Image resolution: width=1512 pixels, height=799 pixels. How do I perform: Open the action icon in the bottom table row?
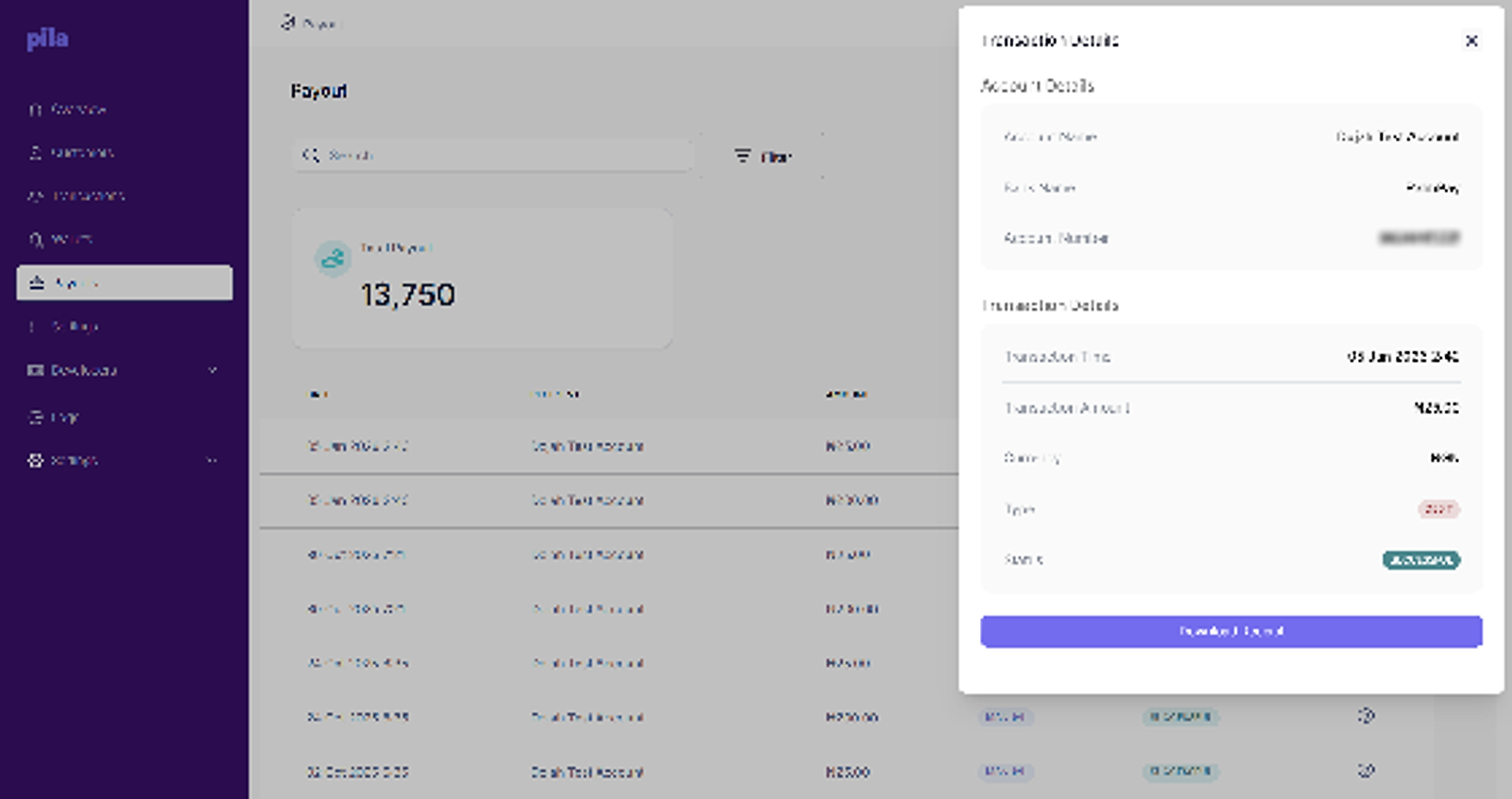tap(1366, 771)
